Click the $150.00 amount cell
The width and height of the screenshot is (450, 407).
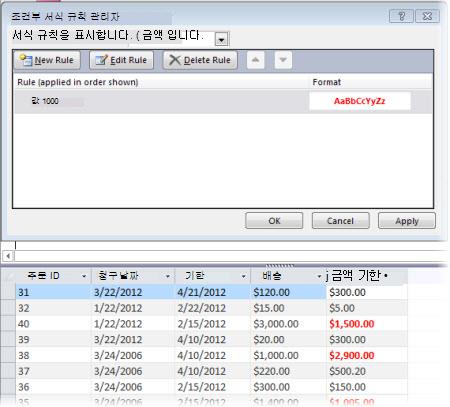pos(367,387)
